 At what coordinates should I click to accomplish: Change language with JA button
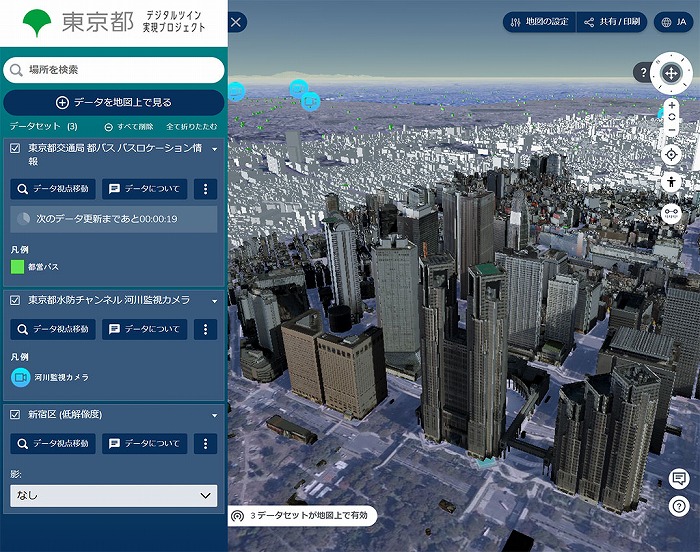[x=673, y=22]
